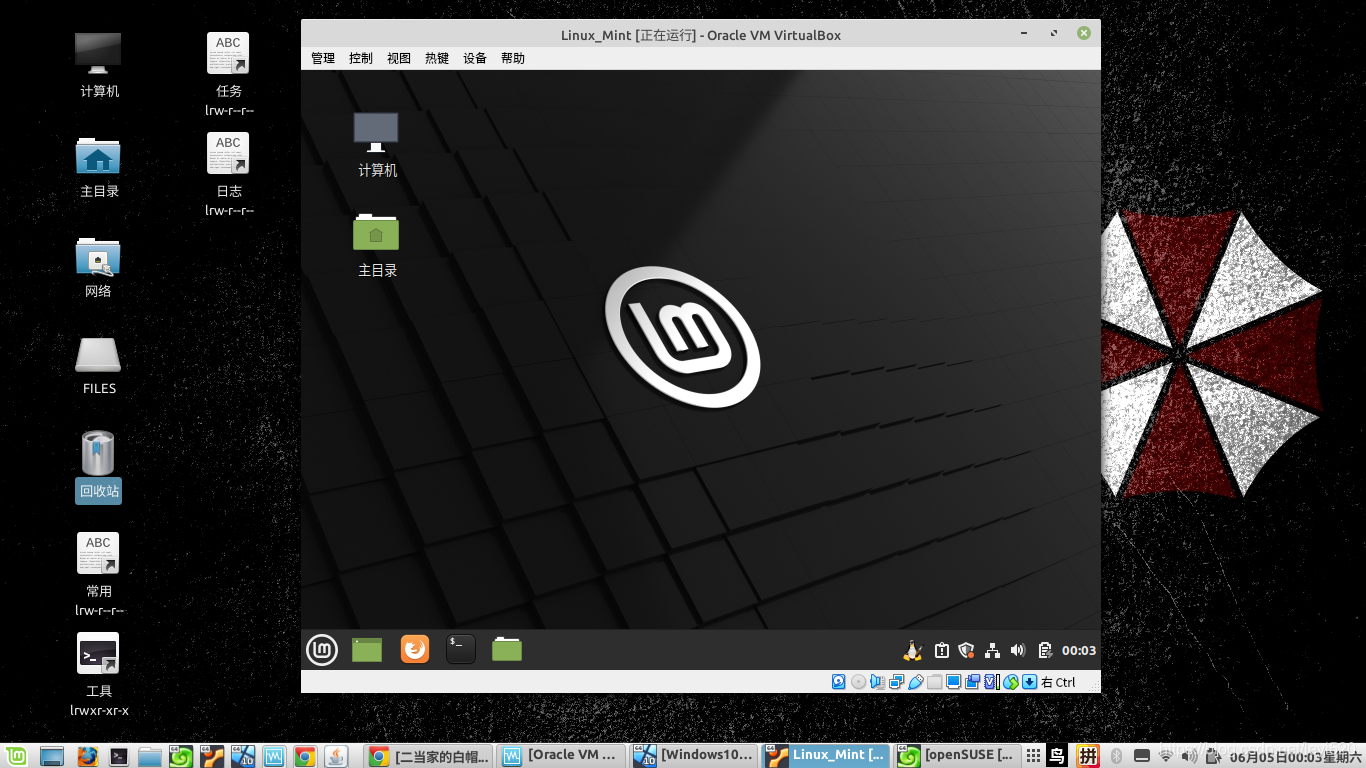The width and height of the screenshot is (1366, 768).
Task: Launch the terminal from the host taskbar
Action: 119,756
